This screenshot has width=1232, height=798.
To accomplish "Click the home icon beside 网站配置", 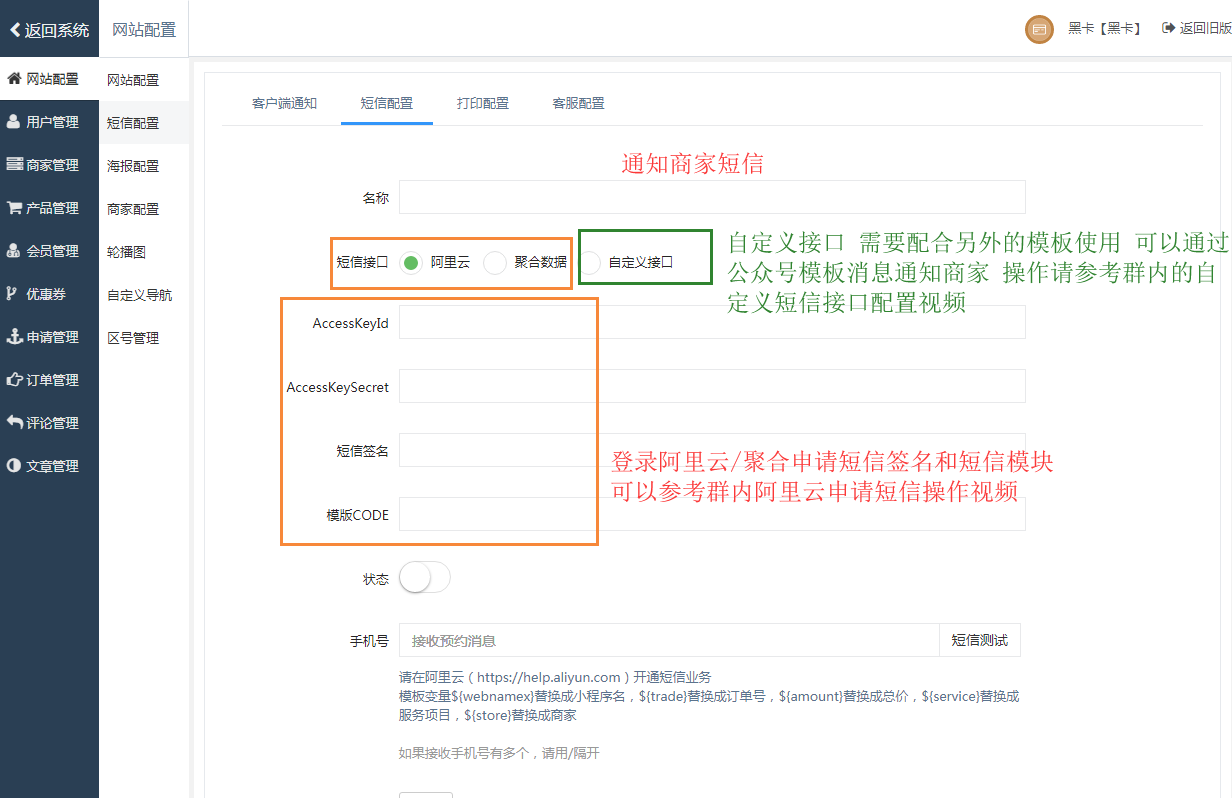I will click(14, 78).
